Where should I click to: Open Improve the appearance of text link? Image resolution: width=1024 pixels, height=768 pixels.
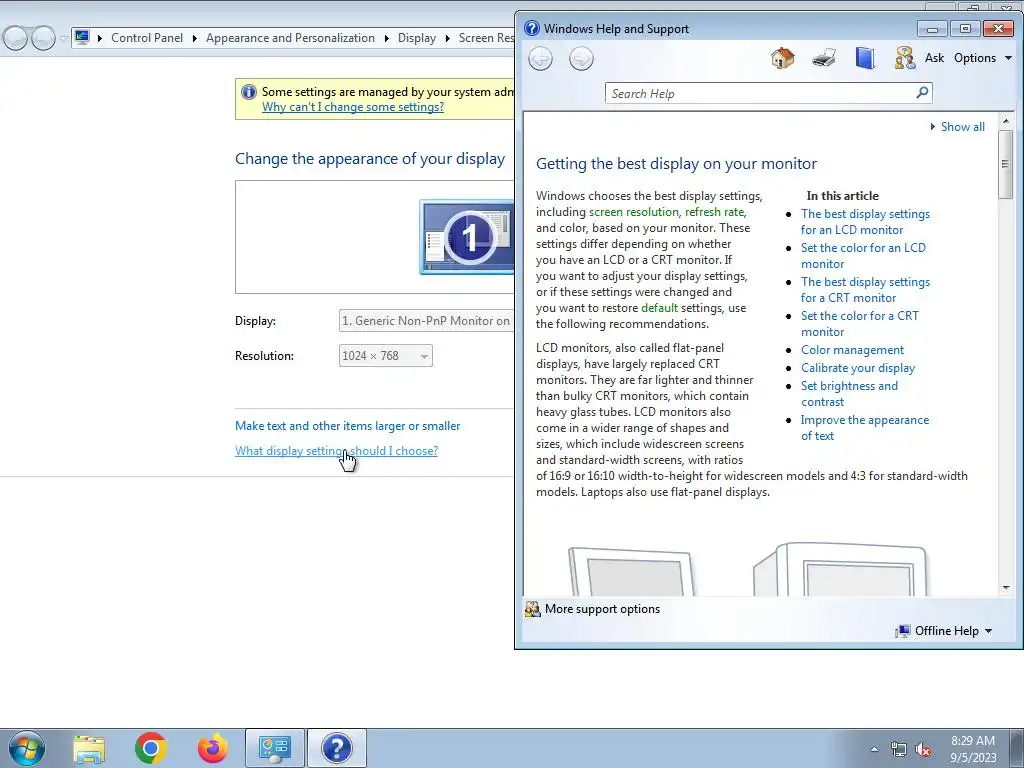point(865,428)
